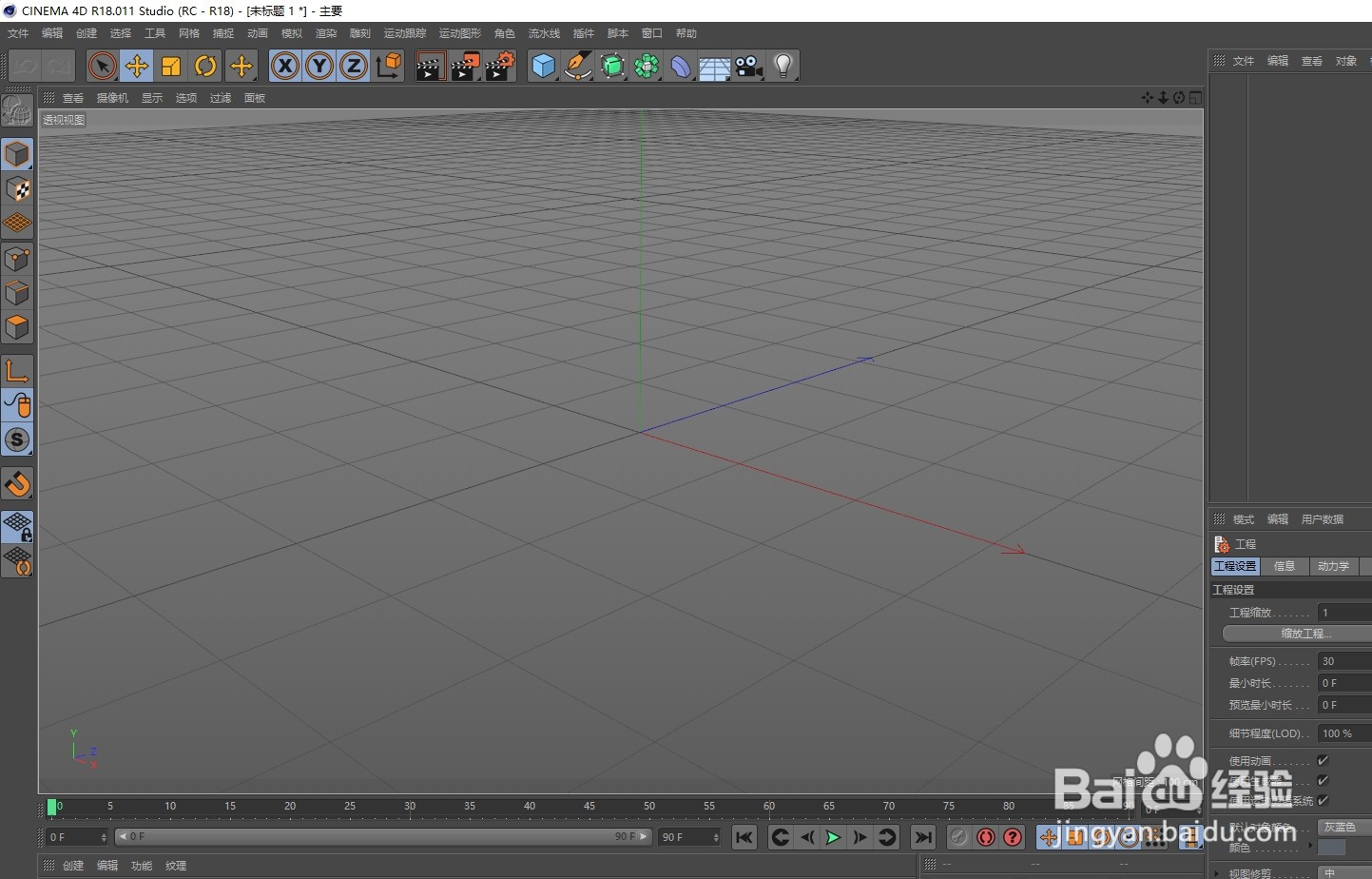Open the 运动图形 menu
Image resolution: width=1372 pixels, height=879 pixels.
pyautogui.click(x=460, y=33)
